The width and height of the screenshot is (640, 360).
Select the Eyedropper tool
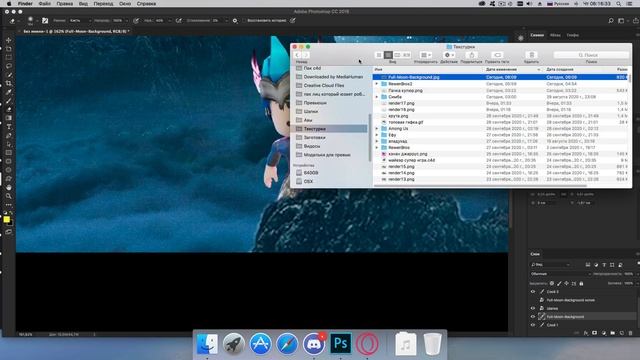pyautogui.click(x=9, y=92)
